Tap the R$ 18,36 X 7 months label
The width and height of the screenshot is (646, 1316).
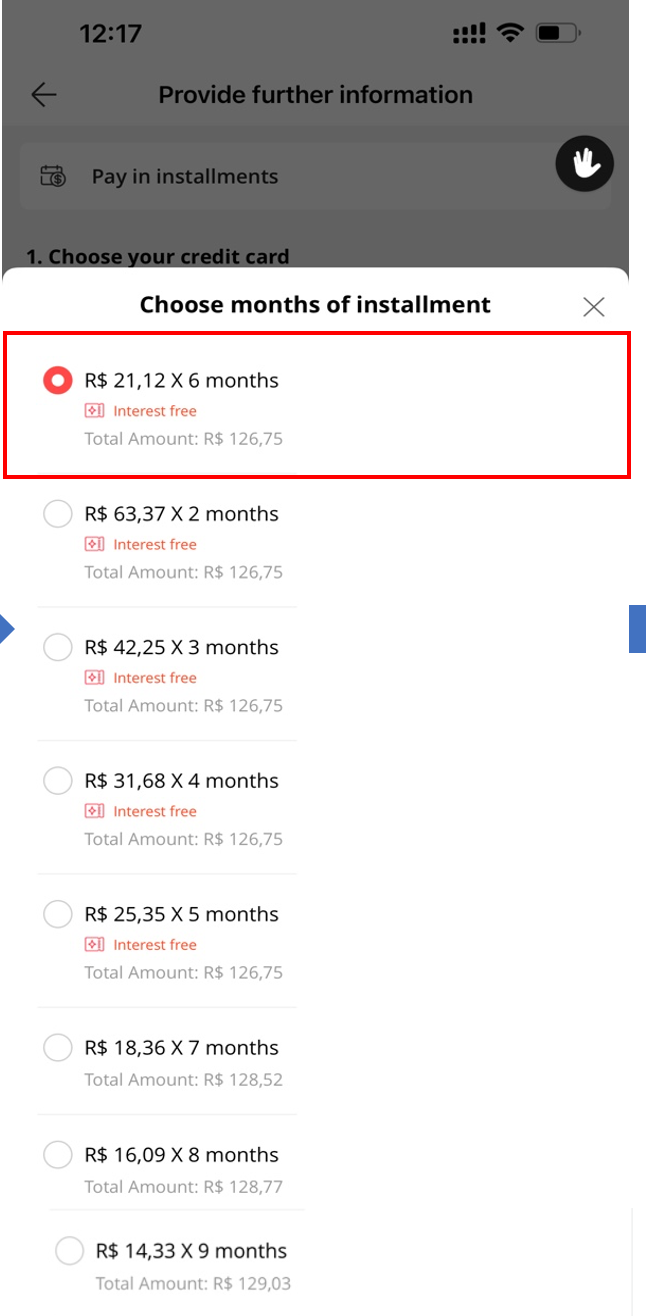(x=181, y=1048)
